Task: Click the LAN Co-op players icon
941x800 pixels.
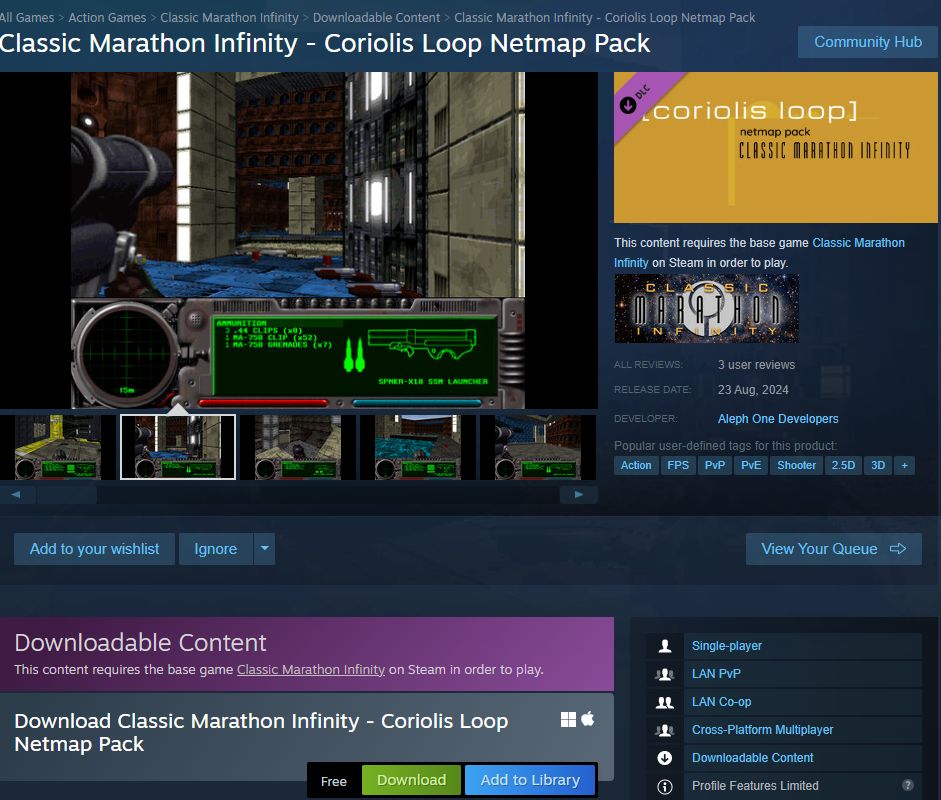Action: tap(664, 702)
